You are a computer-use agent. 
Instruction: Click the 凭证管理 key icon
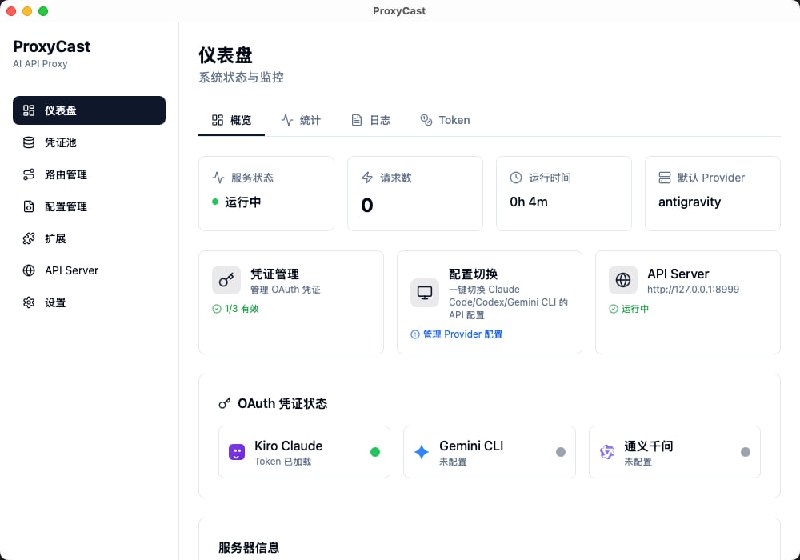coord(227,280)
